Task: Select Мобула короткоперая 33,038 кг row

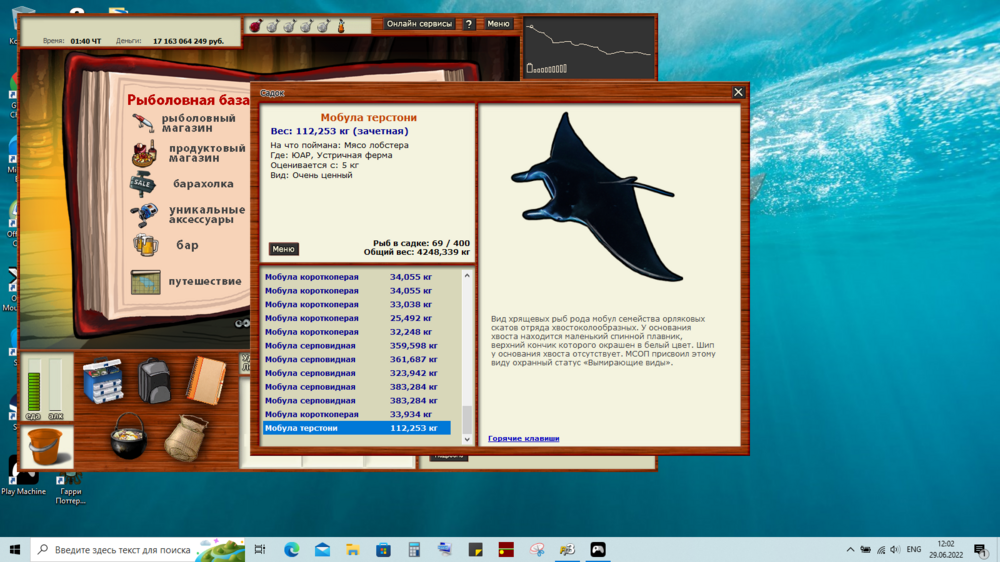Action: coord(357,304)
